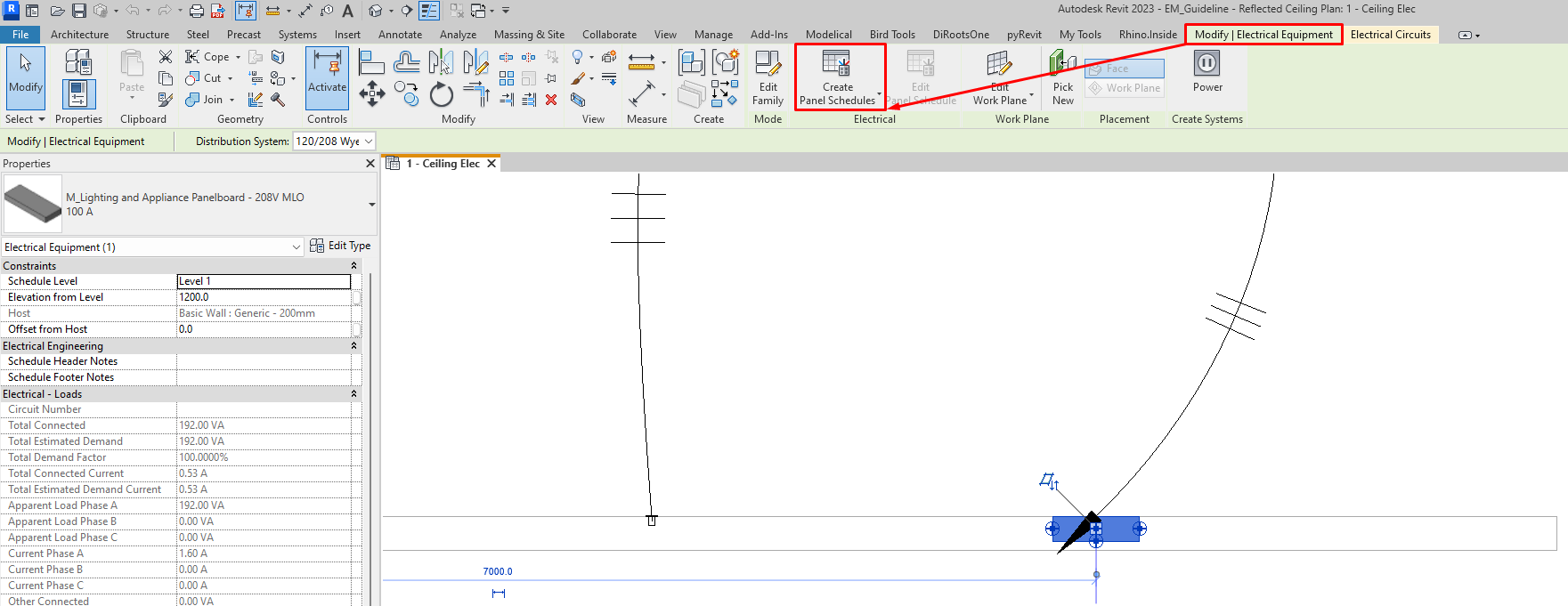
Task: Open the type selector dropdown for Panelboard
Action: pos(371,204)
